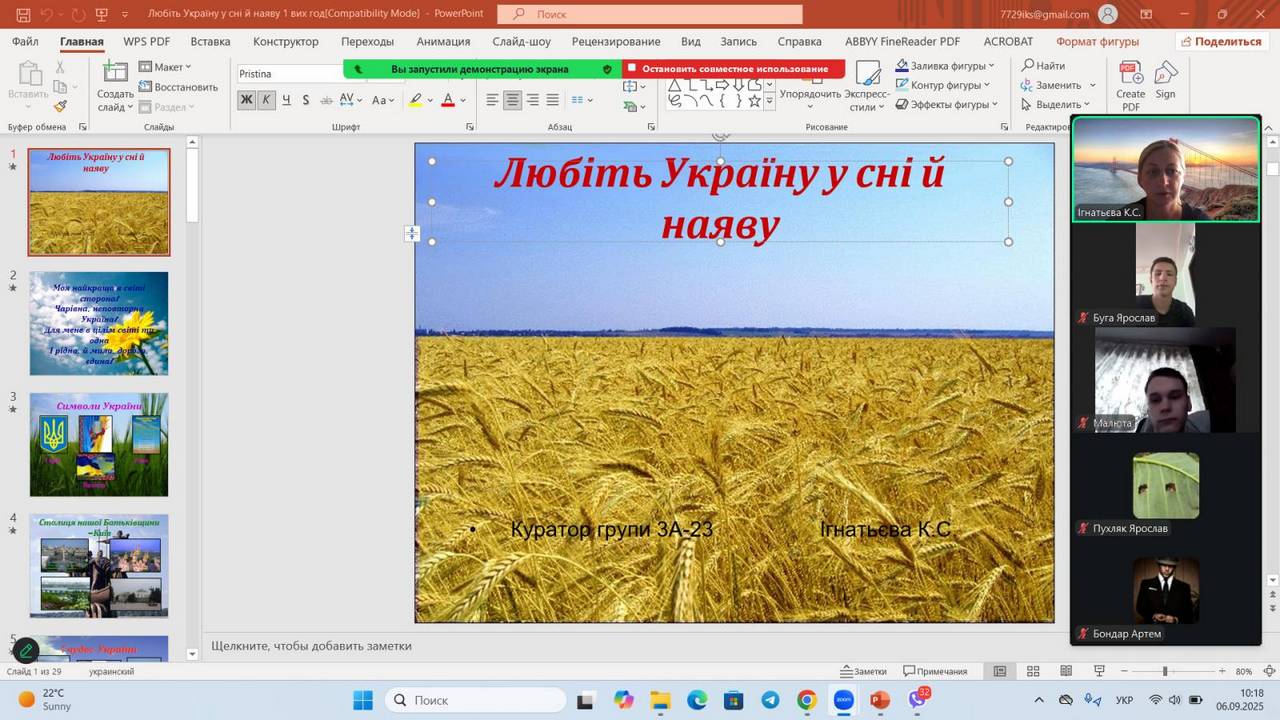
Task: Click the Find (Найти) magnifier icon
Action: pos(1027,66)
